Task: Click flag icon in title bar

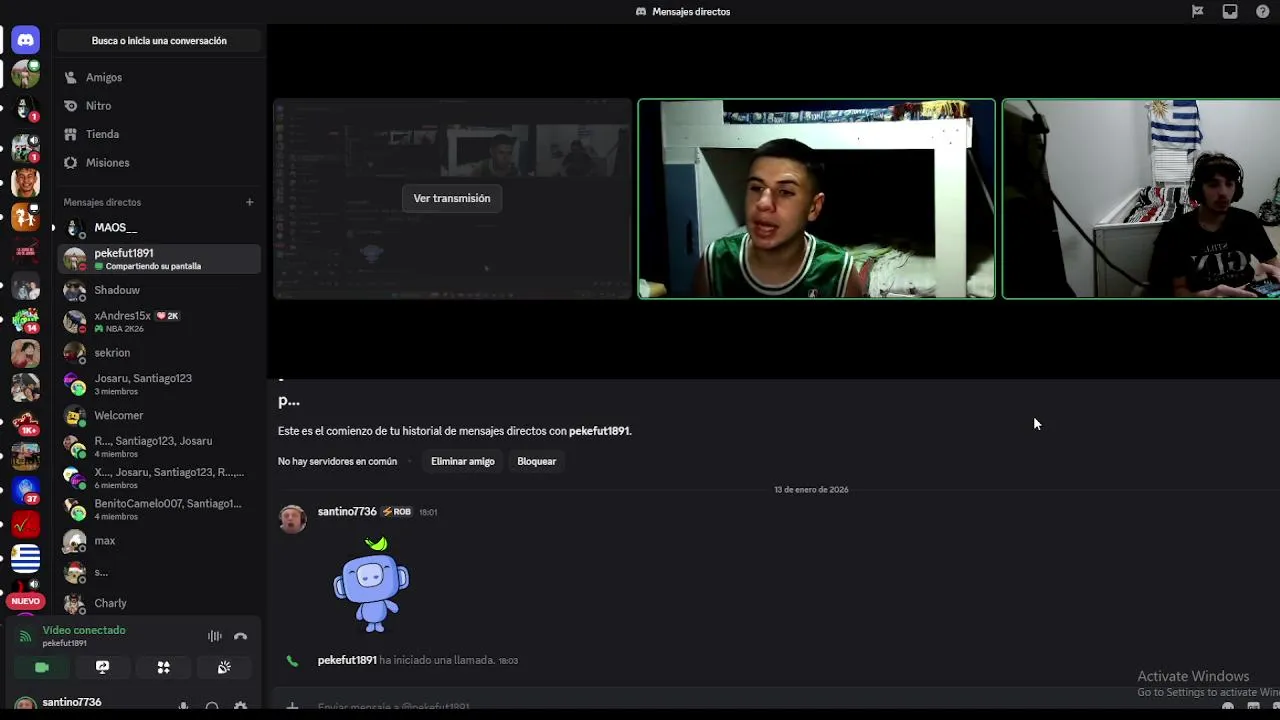Action: point(1197,12)
